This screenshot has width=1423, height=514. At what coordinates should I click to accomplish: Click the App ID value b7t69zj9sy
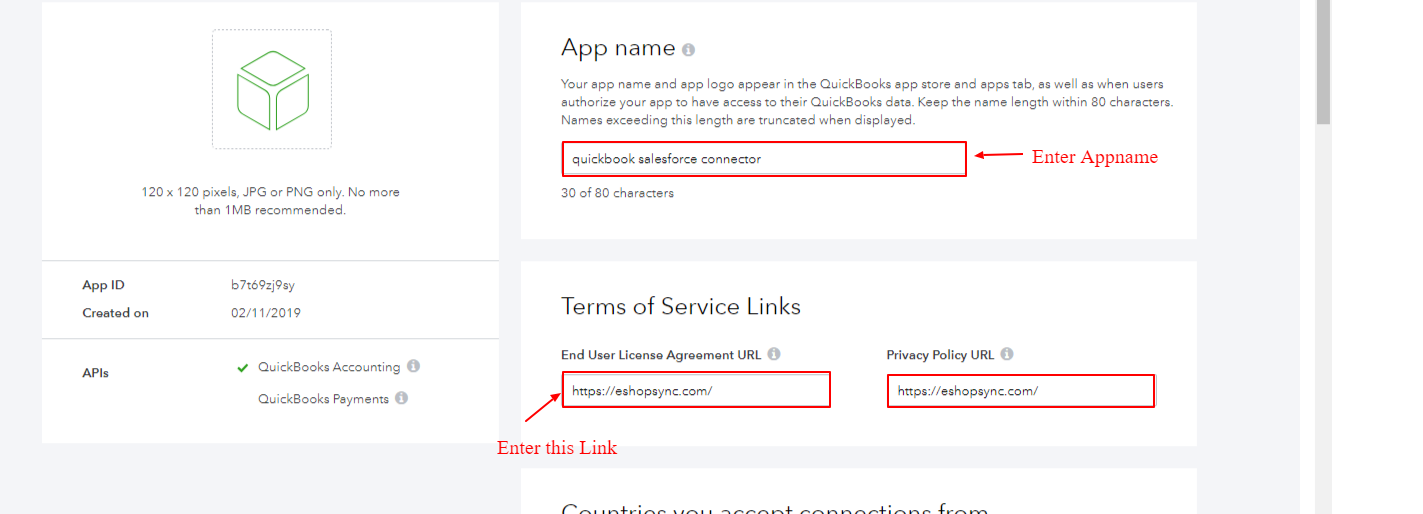coord(263,285)
